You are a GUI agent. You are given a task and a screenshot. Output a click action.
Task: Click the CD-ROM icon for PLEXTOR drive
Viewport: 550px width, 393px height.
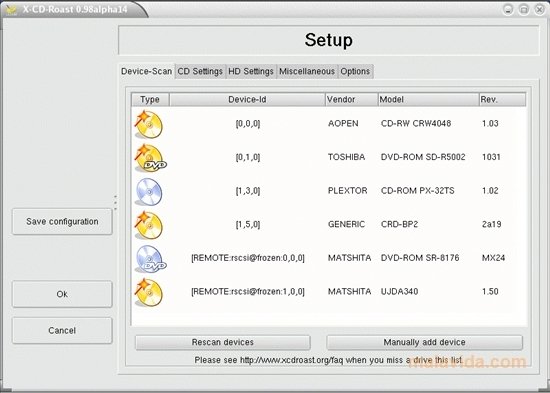pos(149,192)
